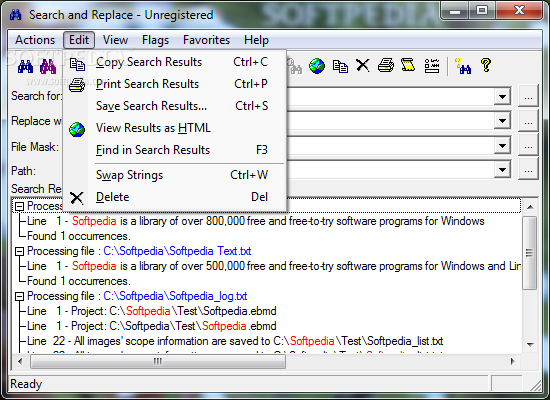550x400 pixels.
Task: Run Search and Replace with purple binoculars icon
Action: (x=48, y=66)
